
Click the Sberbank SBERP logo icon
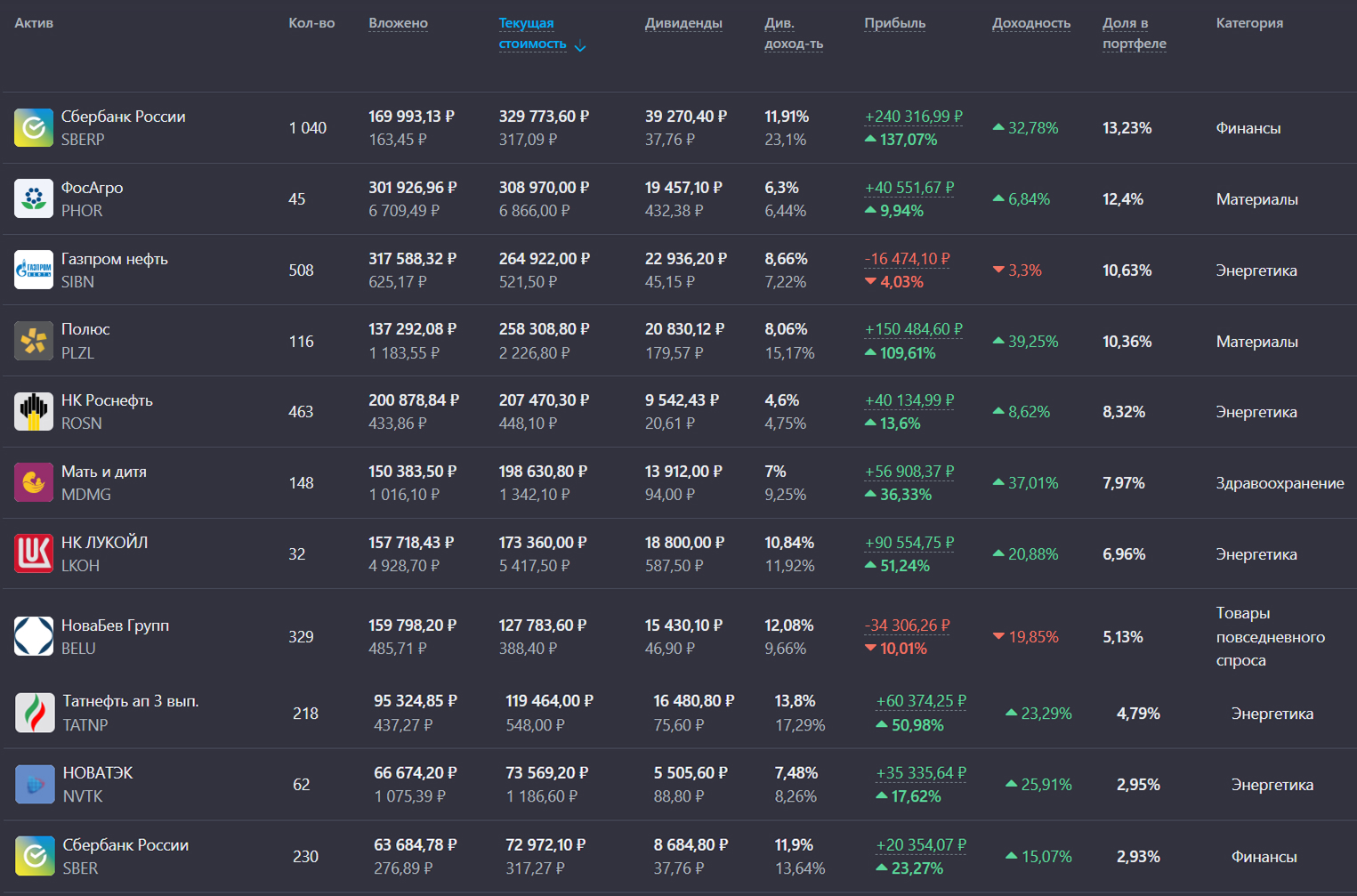coord(34,128)
